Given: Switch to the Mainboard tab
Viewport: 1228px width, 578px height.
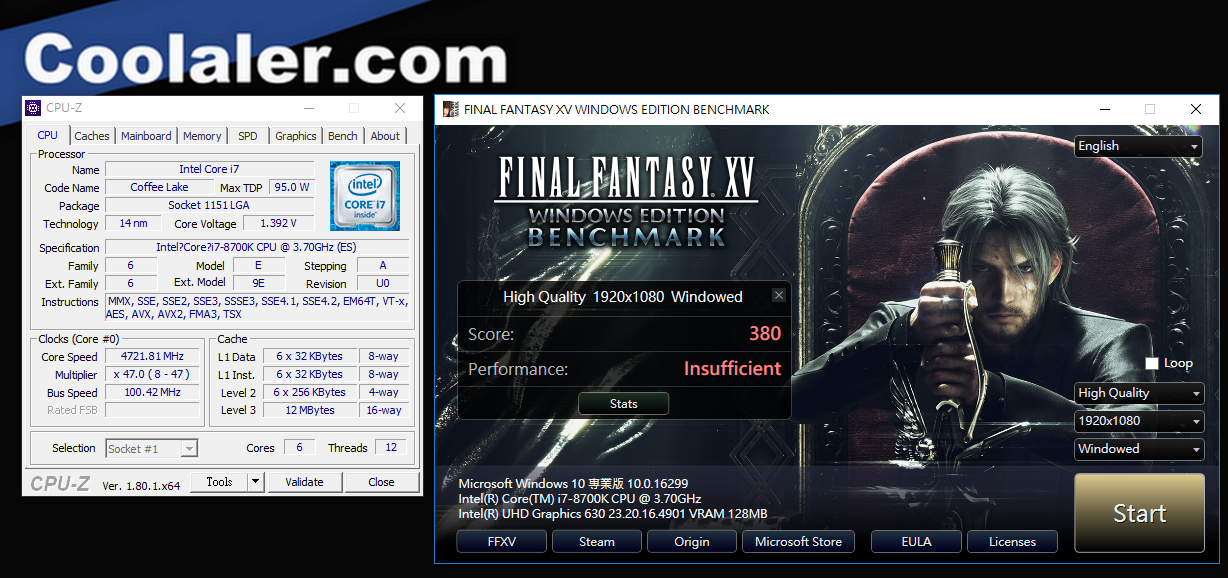Looking at the screenshot, I should 146,136.
